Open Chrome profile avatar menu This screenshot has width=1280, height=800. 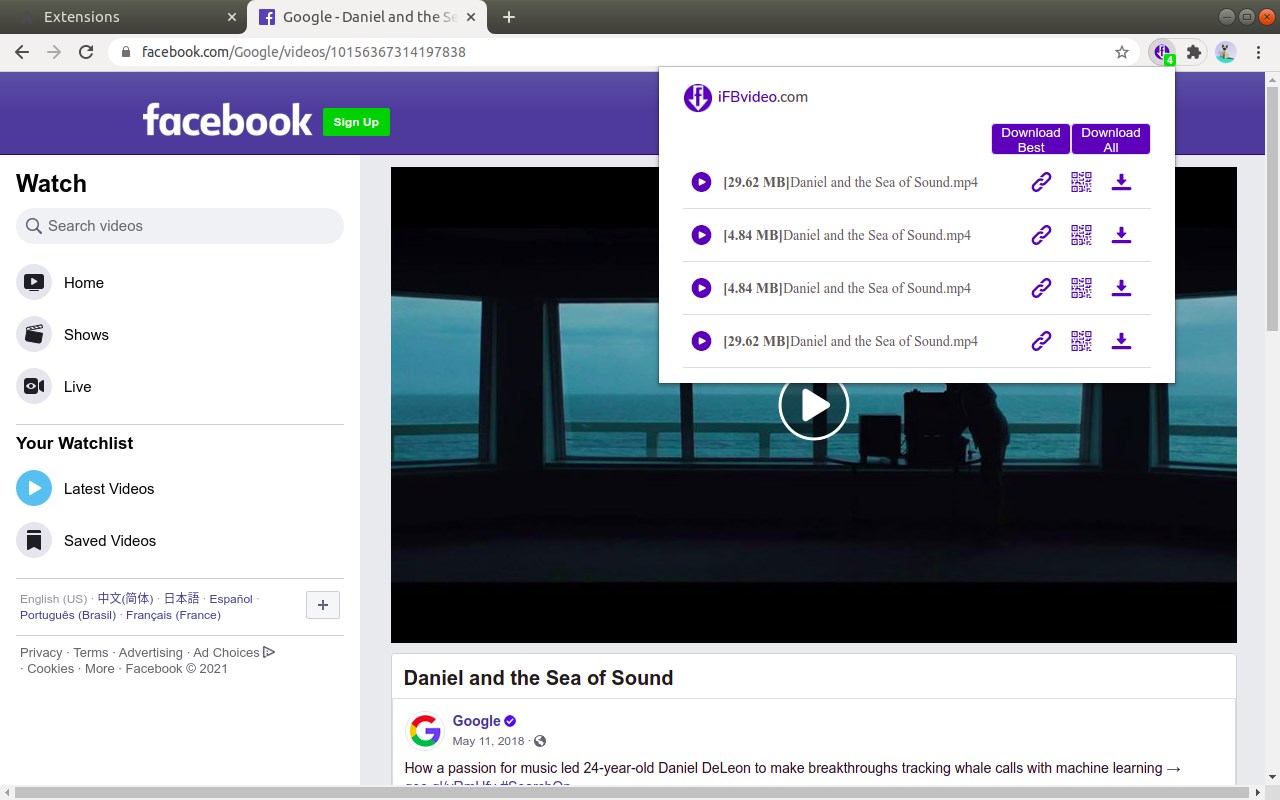click(1226, 52)
